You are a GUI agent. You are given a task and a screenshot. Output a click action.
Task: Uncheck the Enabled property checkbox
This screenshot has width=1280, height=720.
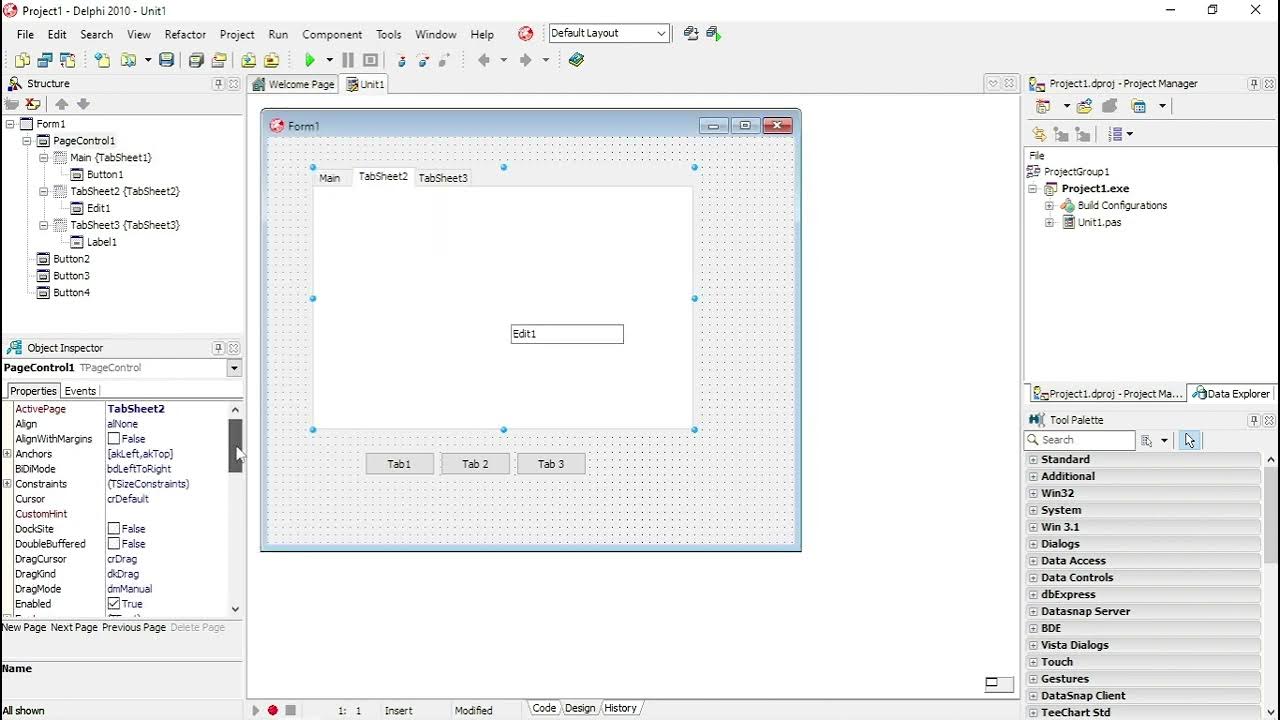tap(114, 604)
